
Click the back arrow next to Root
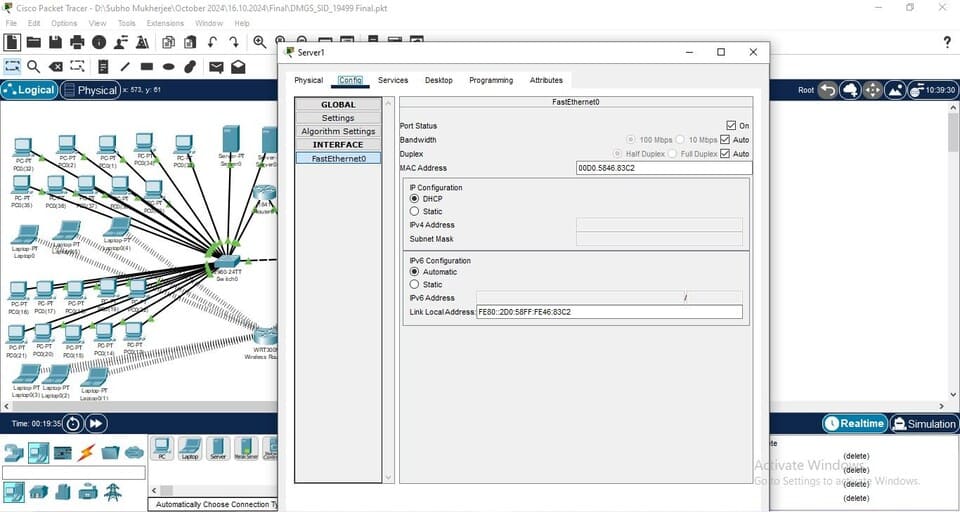pyautogui.click(x=827, y=91)
